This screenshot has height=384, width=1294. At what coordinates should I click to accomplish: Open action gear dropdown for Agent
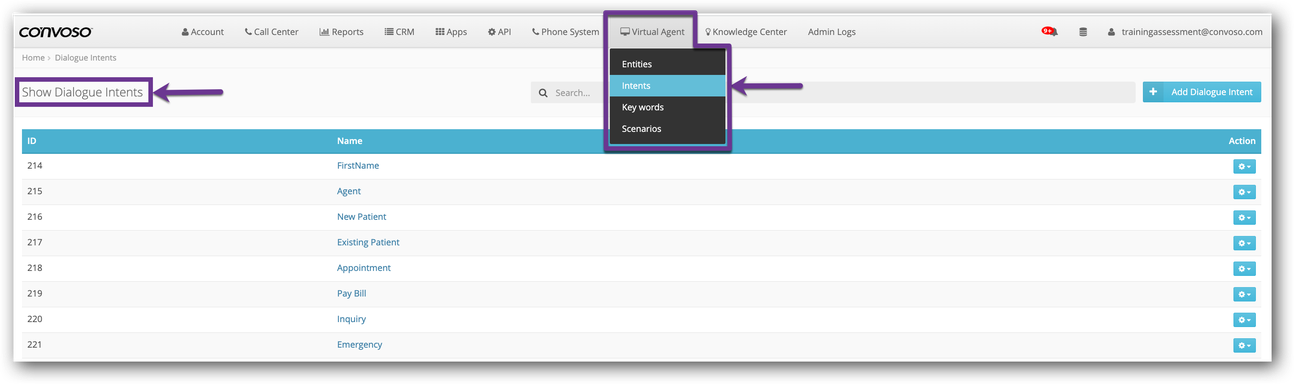(x=1244, y=192)
